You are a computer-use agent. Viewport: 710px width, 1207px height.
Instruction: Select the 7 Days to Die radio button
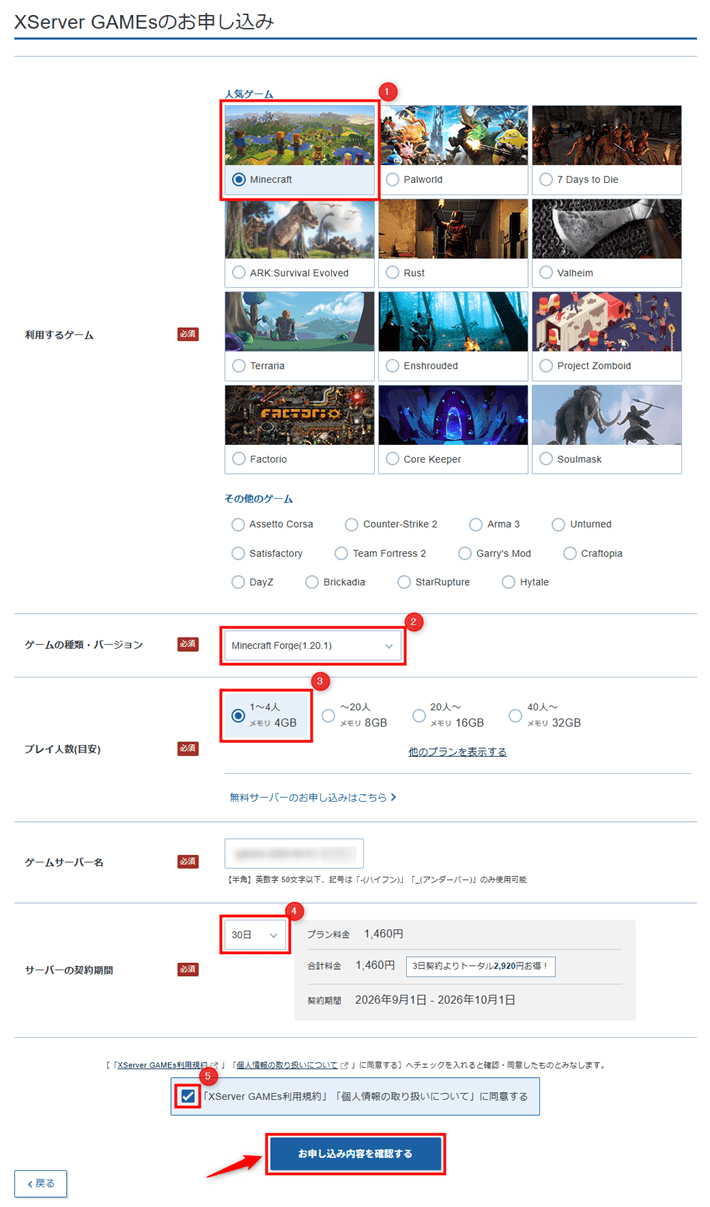[545, 180]
